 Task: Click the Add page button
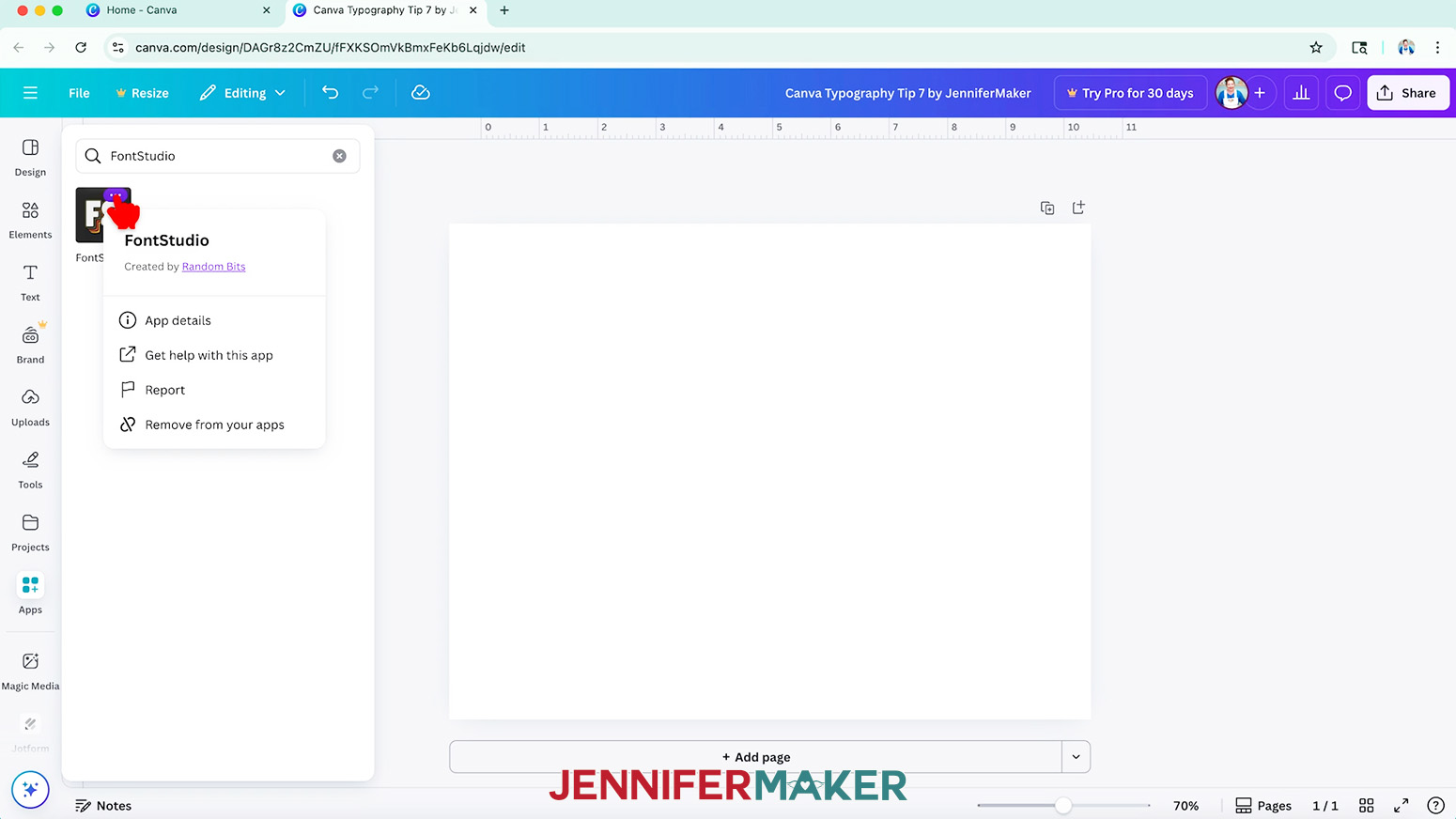[x=755, y=757]
